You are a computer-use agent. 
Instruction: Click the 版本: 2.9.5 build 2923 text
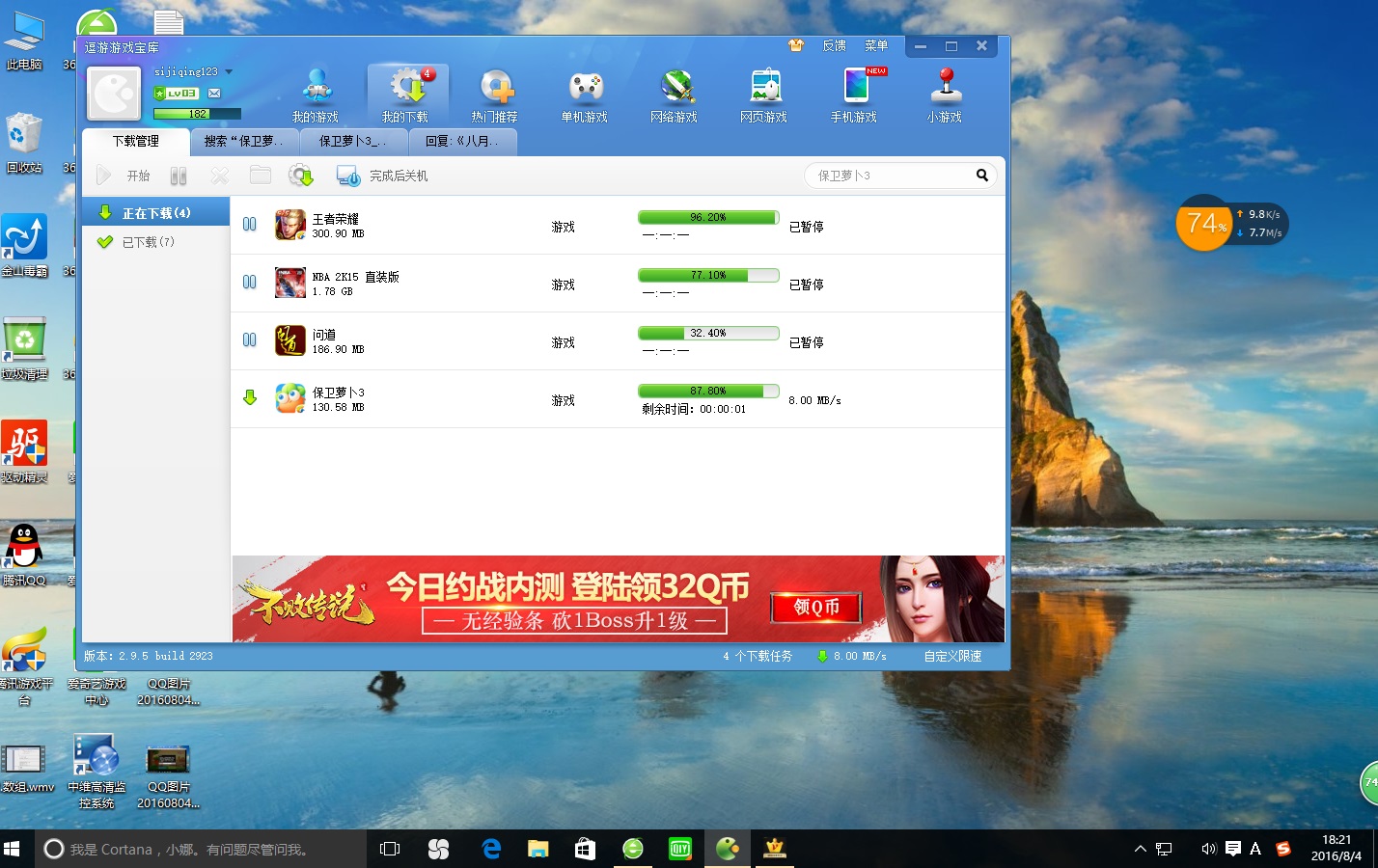click(149, 656)
